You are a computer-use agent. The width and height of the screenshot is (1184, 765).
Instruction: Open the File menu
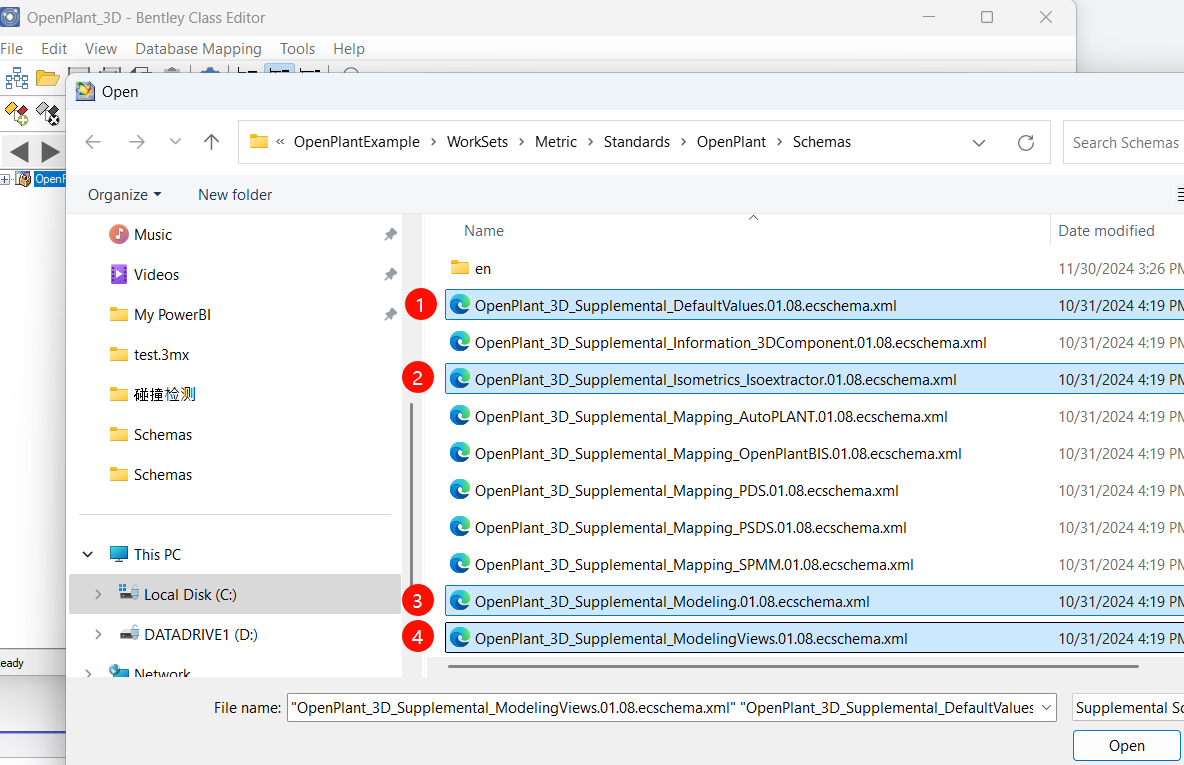pyautogui.click(x=11, y=48)
